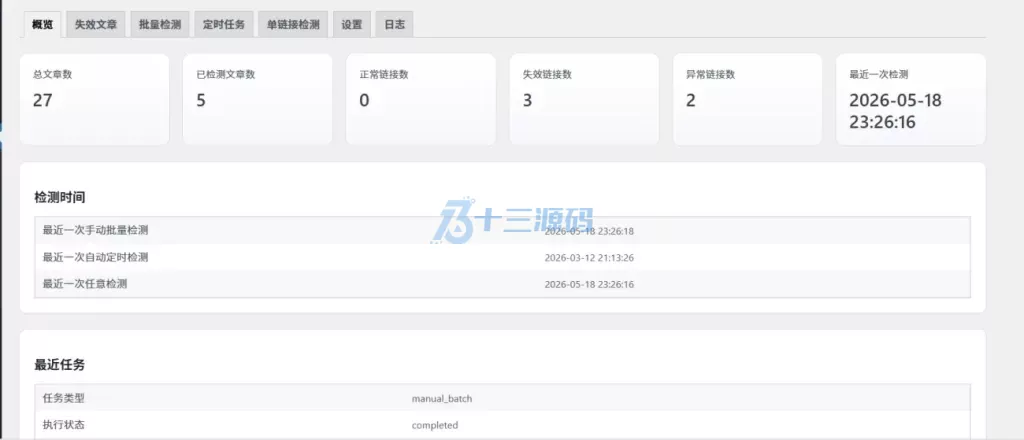Select the 最近一次手动批量检测 row label

tap(95, 230)
